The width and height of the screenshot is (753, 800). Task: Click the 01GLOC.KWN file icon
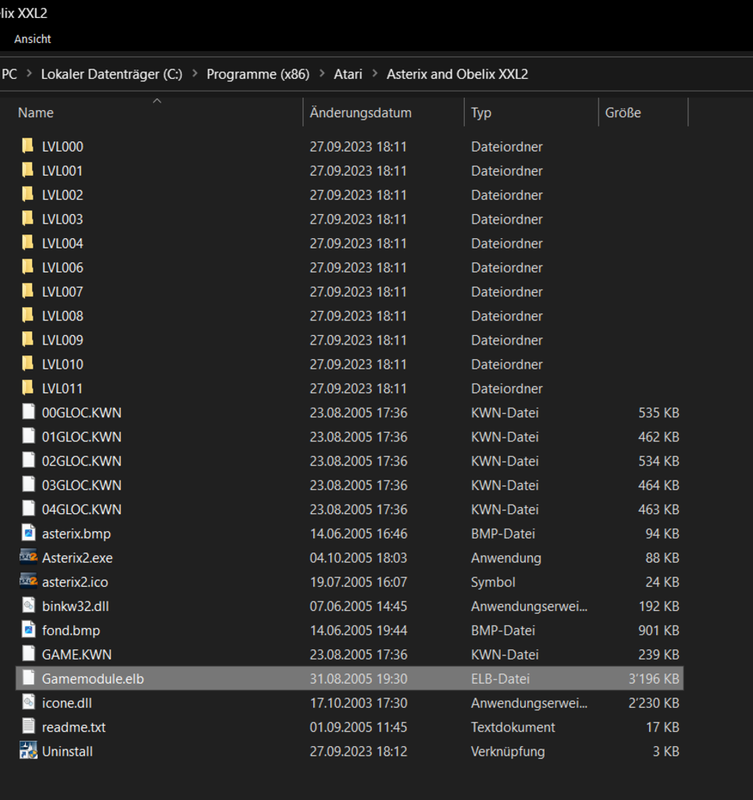tap(29, 436)
